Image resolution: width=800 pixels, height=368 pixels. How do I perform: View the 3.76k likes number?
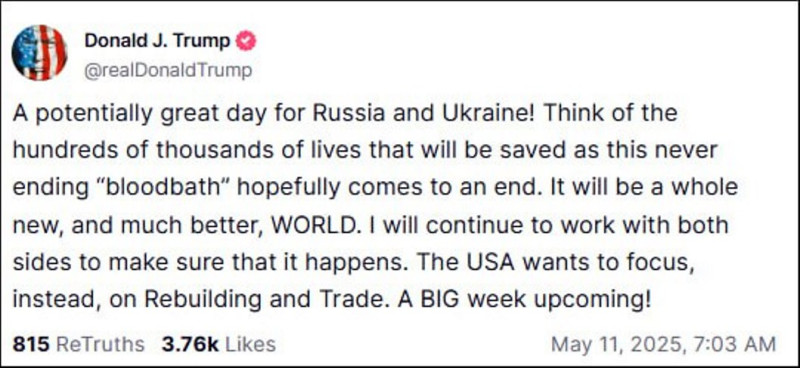190,345
